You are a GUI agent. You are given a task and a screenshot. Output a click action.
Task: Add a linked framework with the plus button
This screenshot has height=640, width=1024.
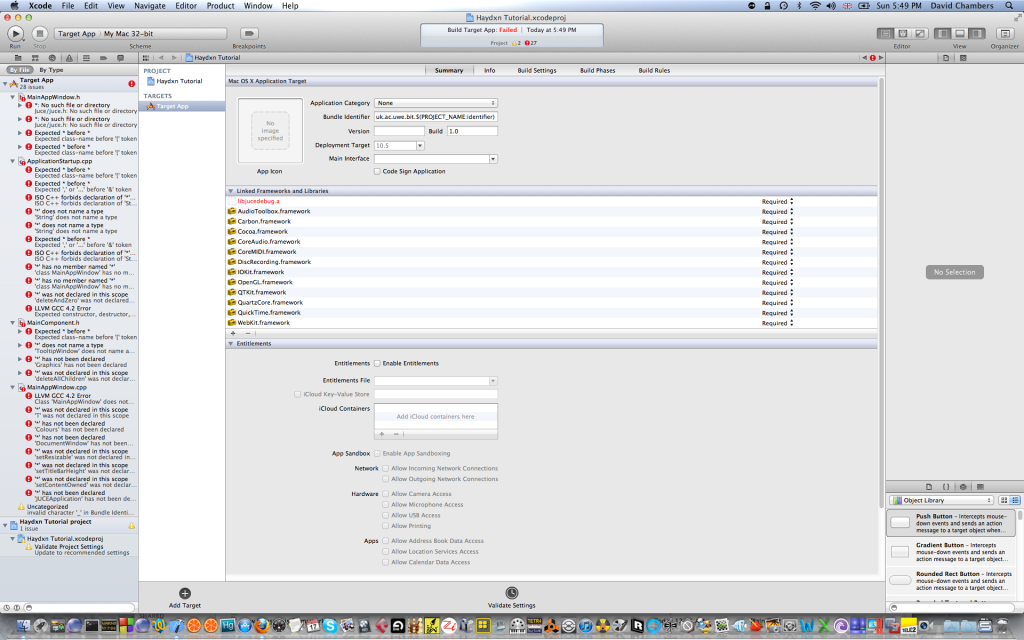[233, 334]
